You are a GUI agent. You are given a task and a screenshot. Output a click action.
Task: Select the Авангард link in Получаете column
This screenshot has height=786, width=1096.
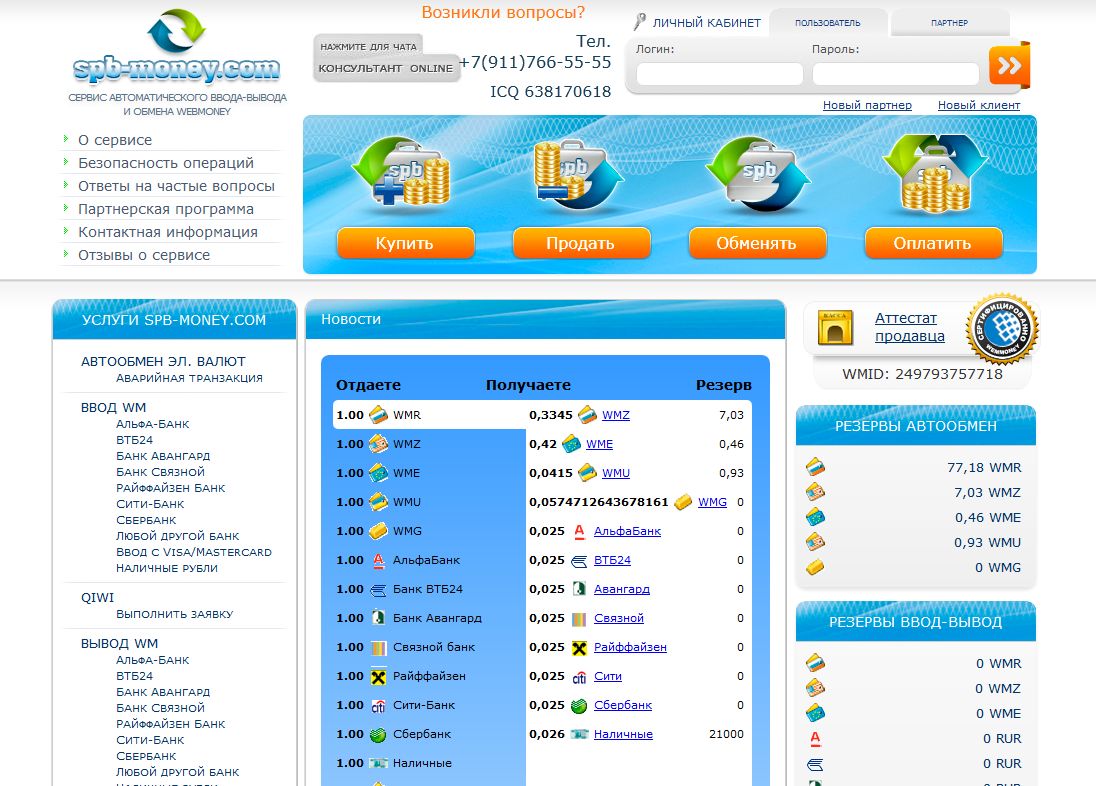(x=621, y=590)
